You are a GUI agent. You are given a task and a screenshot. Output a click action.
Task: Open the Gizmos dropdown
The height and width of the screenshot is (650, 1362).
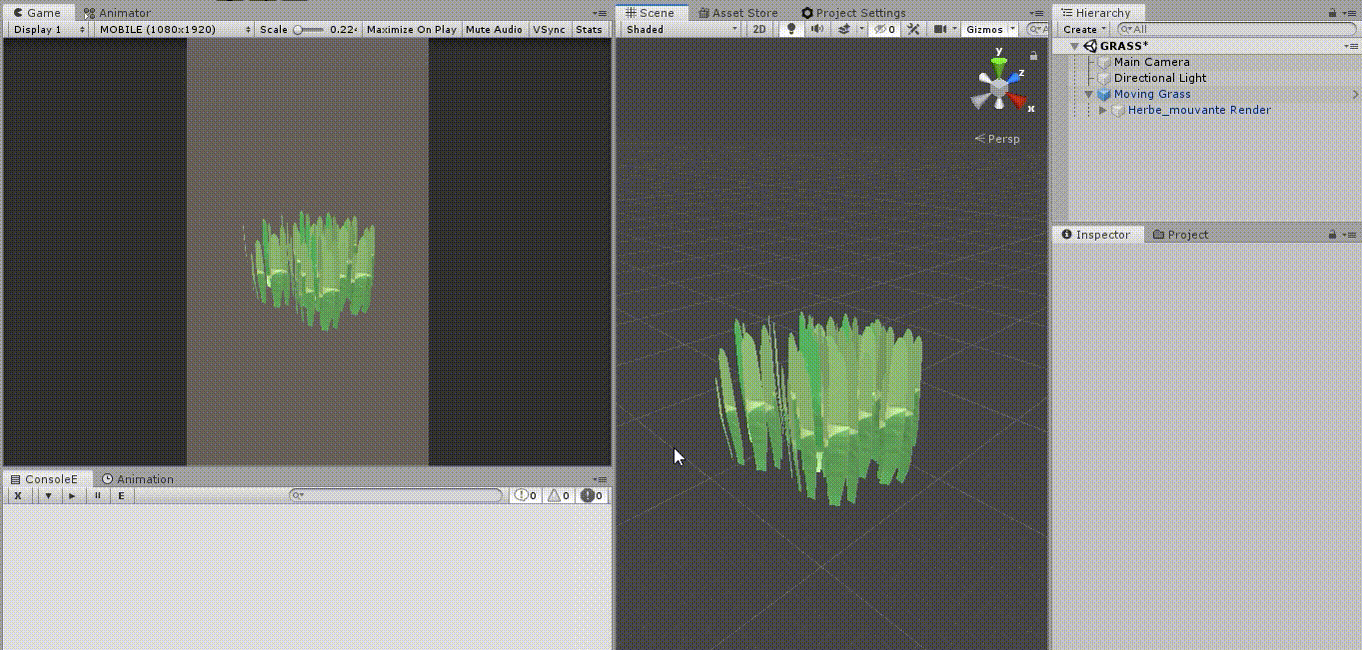[x=990, y=29]
